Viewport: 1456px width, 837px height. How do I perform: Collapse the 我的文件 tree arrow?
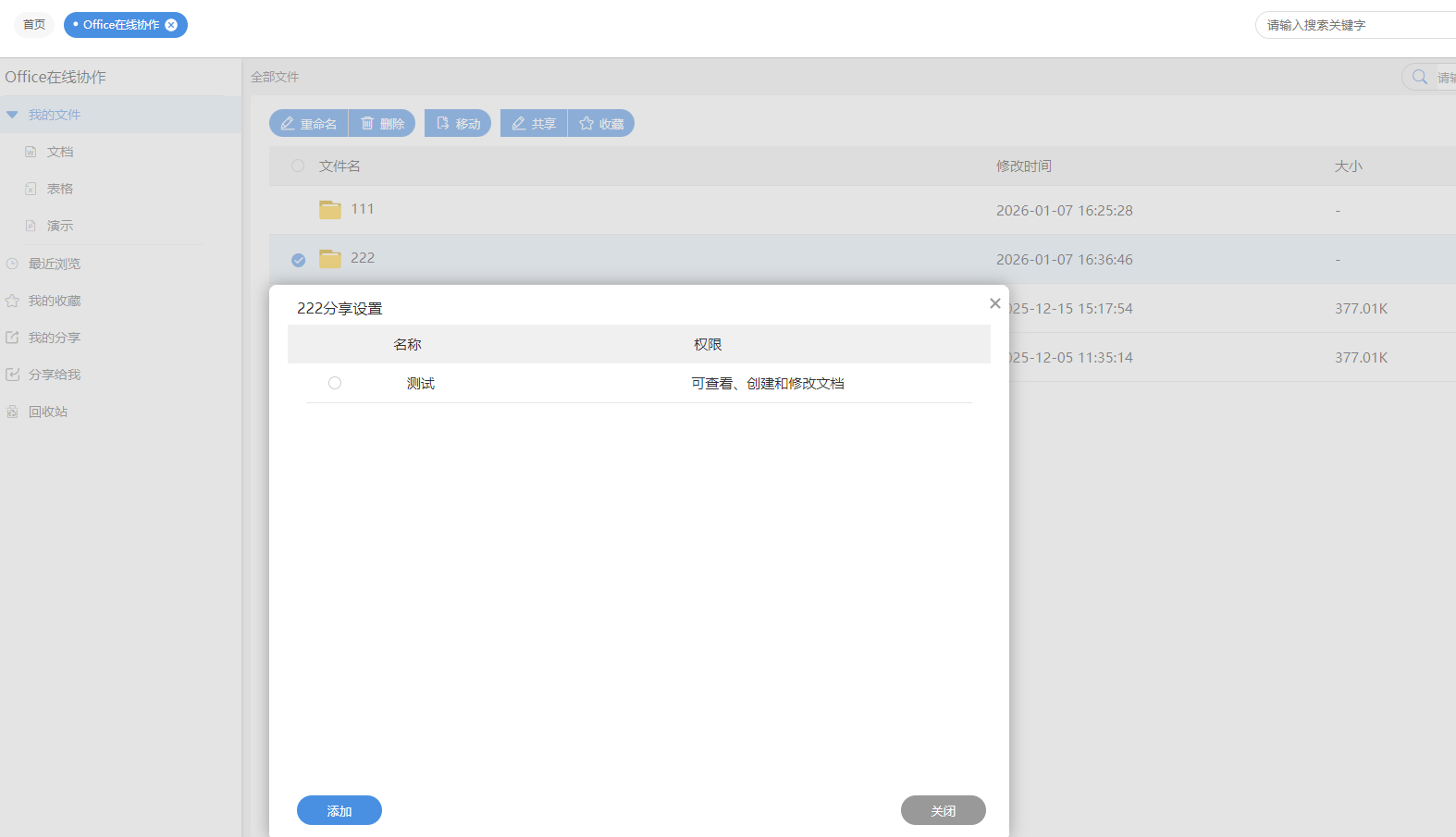click(12, 115)
